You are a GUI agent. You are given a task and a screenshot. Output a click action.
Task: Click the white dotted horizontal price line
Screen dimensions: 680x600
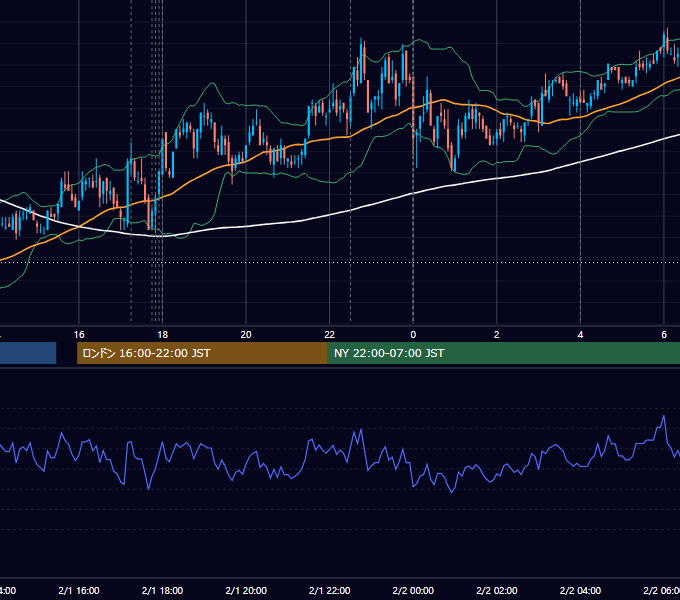[x=340, y=262]
